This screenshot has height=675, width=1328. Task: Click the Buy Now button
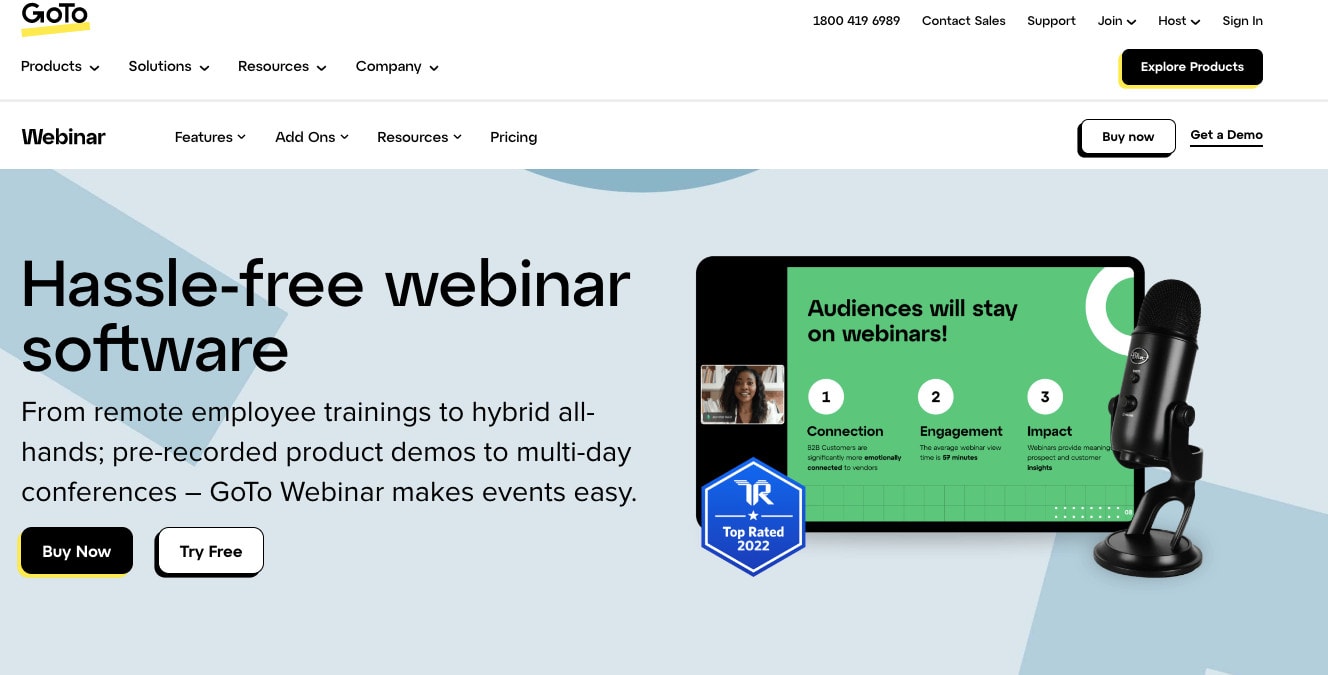coord(76,551)
